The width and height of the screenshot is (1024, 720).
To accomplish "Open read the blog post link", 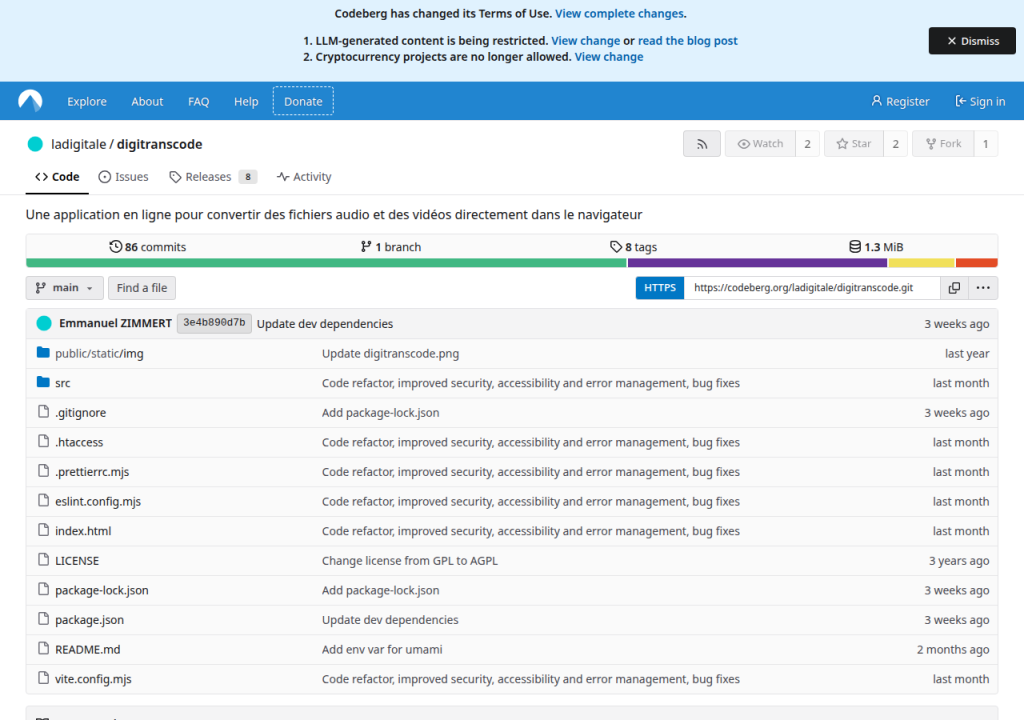I will [x=688, y=41].
